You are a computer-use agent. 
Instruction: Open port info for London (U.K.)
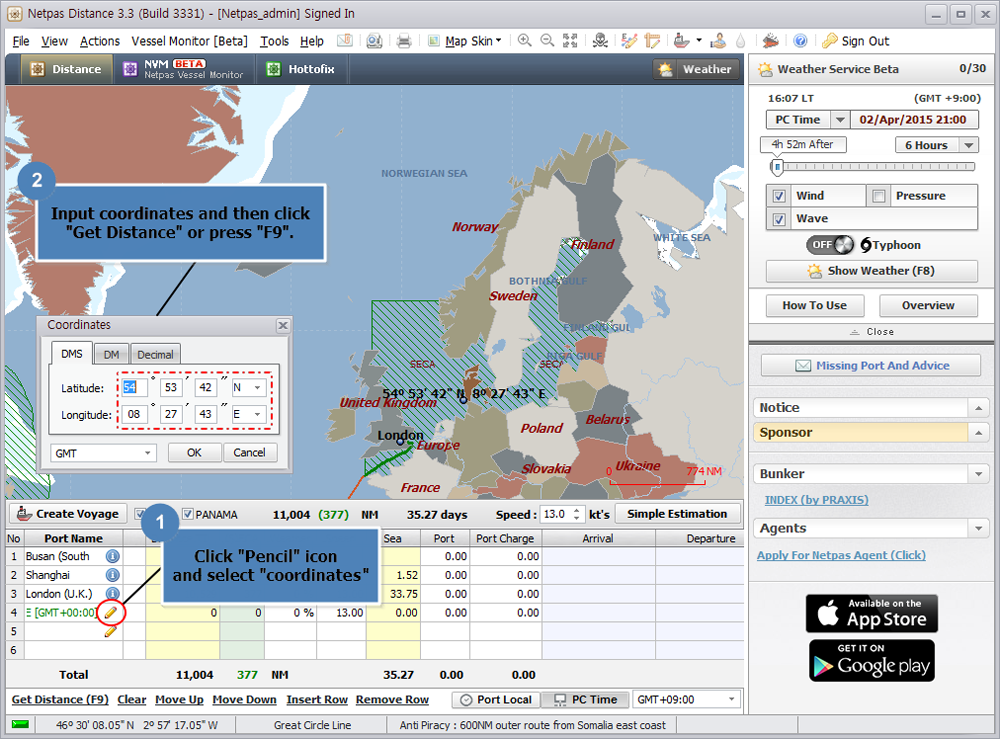point(112,594)
